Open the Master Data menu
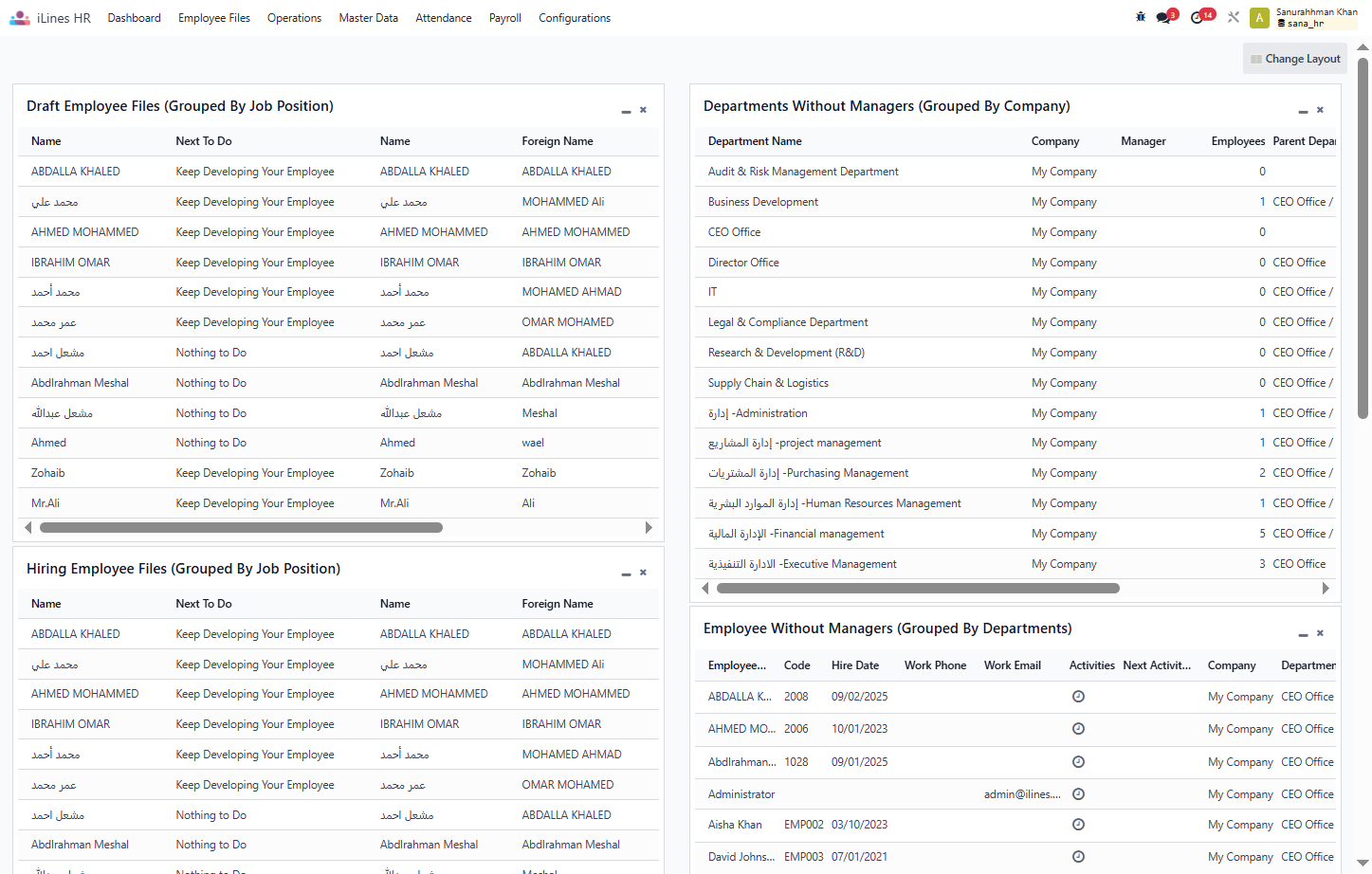 point(368,18)
